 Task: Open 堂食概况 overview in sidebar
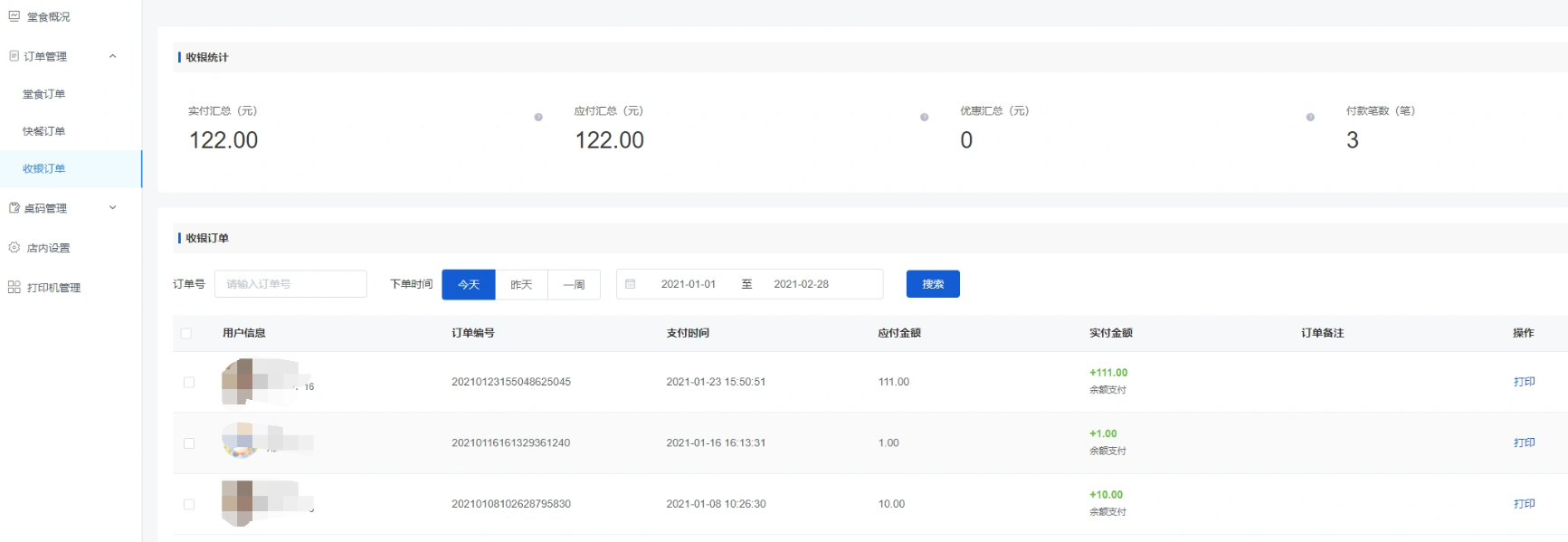tap(48, 16)
